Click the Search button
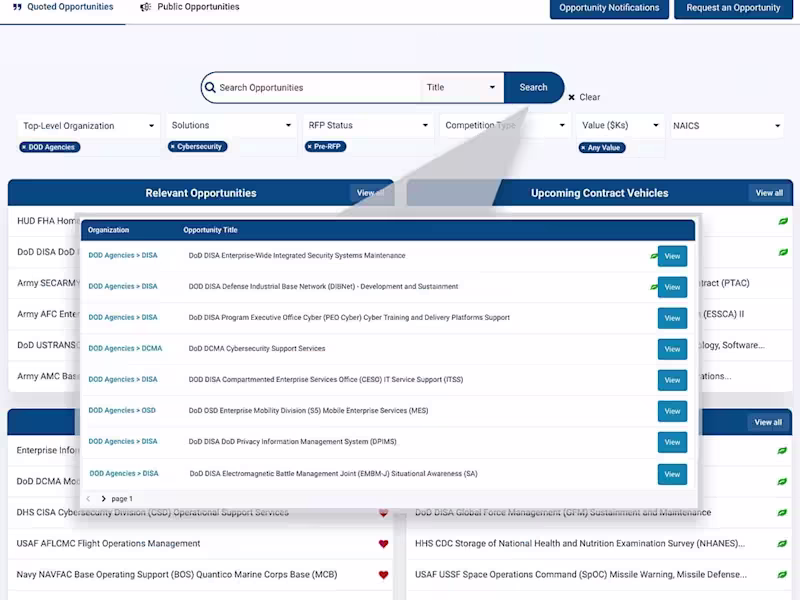 (x=533, y=88)
